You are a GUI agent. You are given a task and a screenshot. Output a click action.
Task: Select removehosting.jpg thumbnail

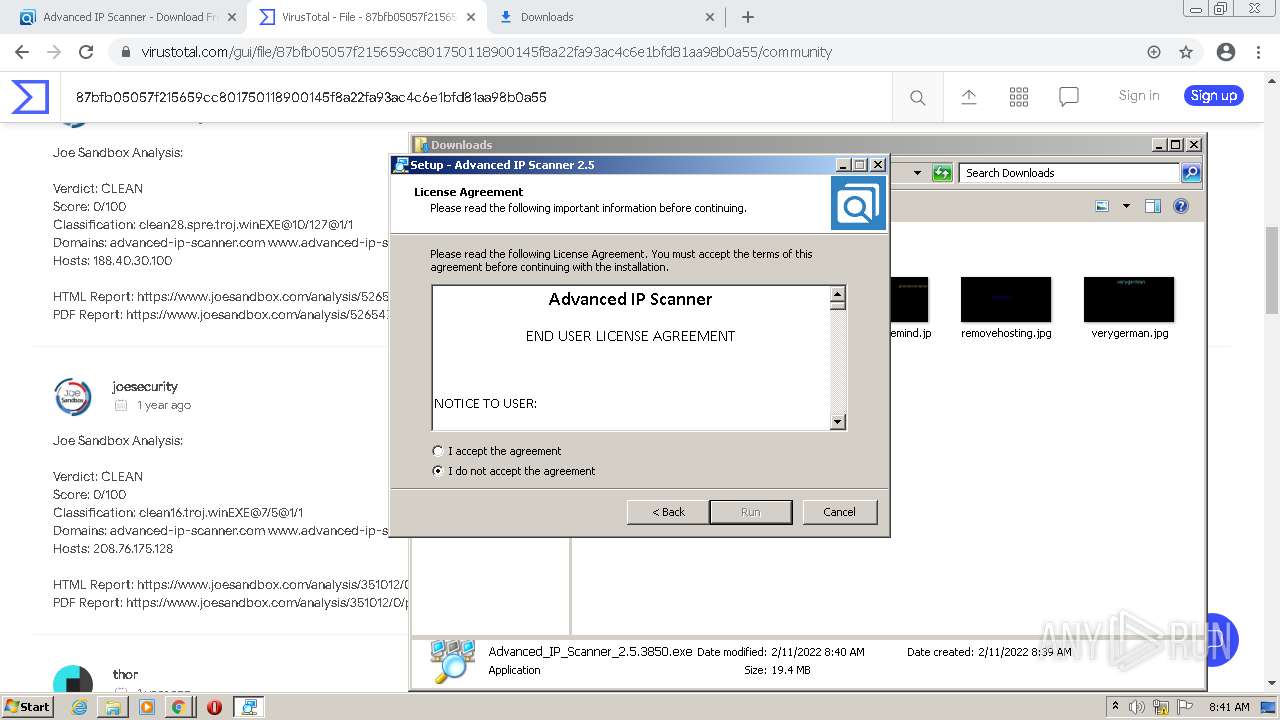click(1006, 299)
